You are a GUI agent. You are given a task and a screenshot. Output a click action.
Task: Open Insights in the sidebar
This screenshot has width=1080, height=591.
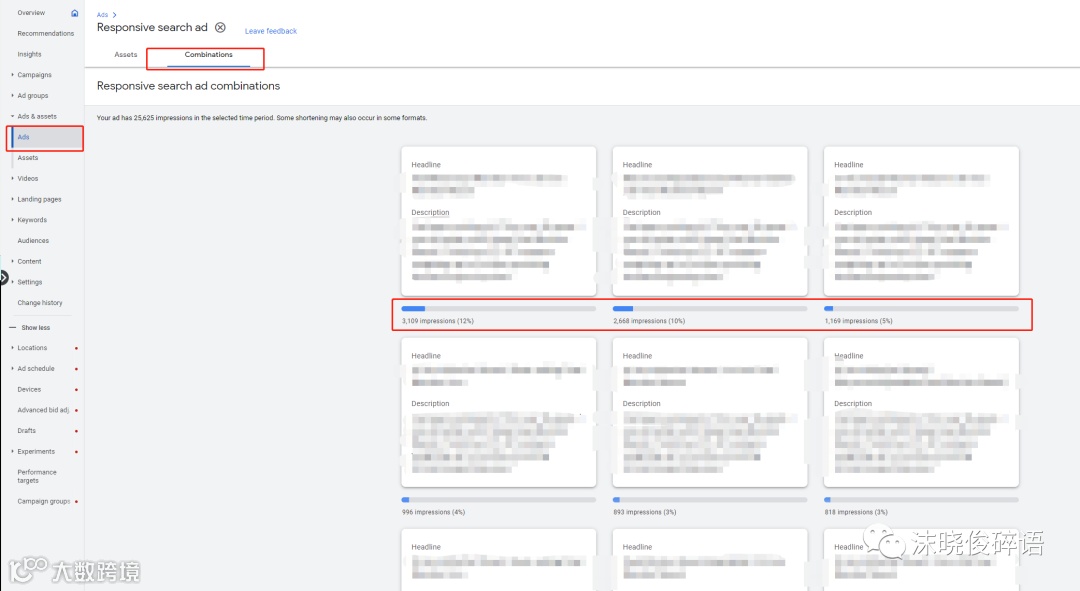29,54
